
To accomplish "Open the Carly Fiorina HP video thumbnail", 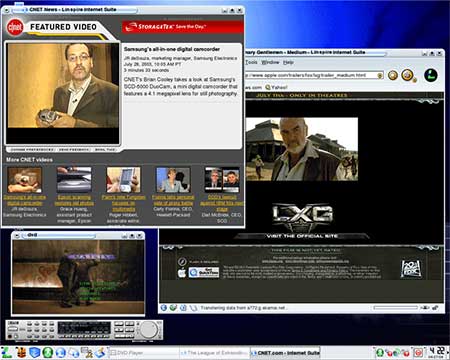I will pyautogui.click(x=173, y=180).
